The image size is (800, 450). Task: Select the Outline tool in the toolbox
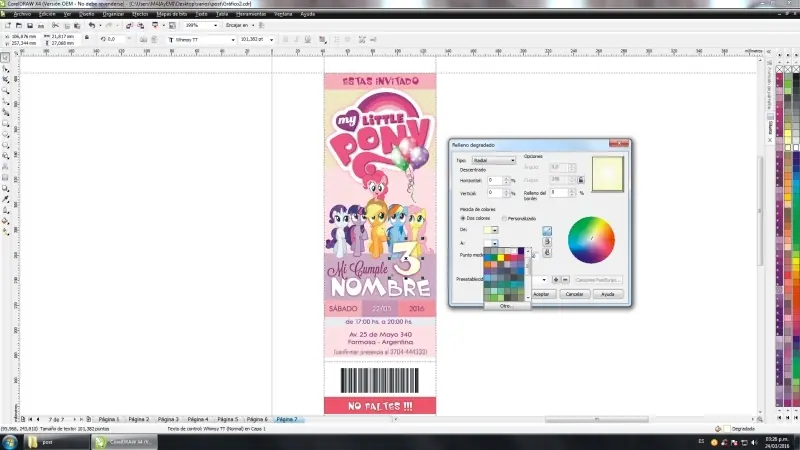6,210
